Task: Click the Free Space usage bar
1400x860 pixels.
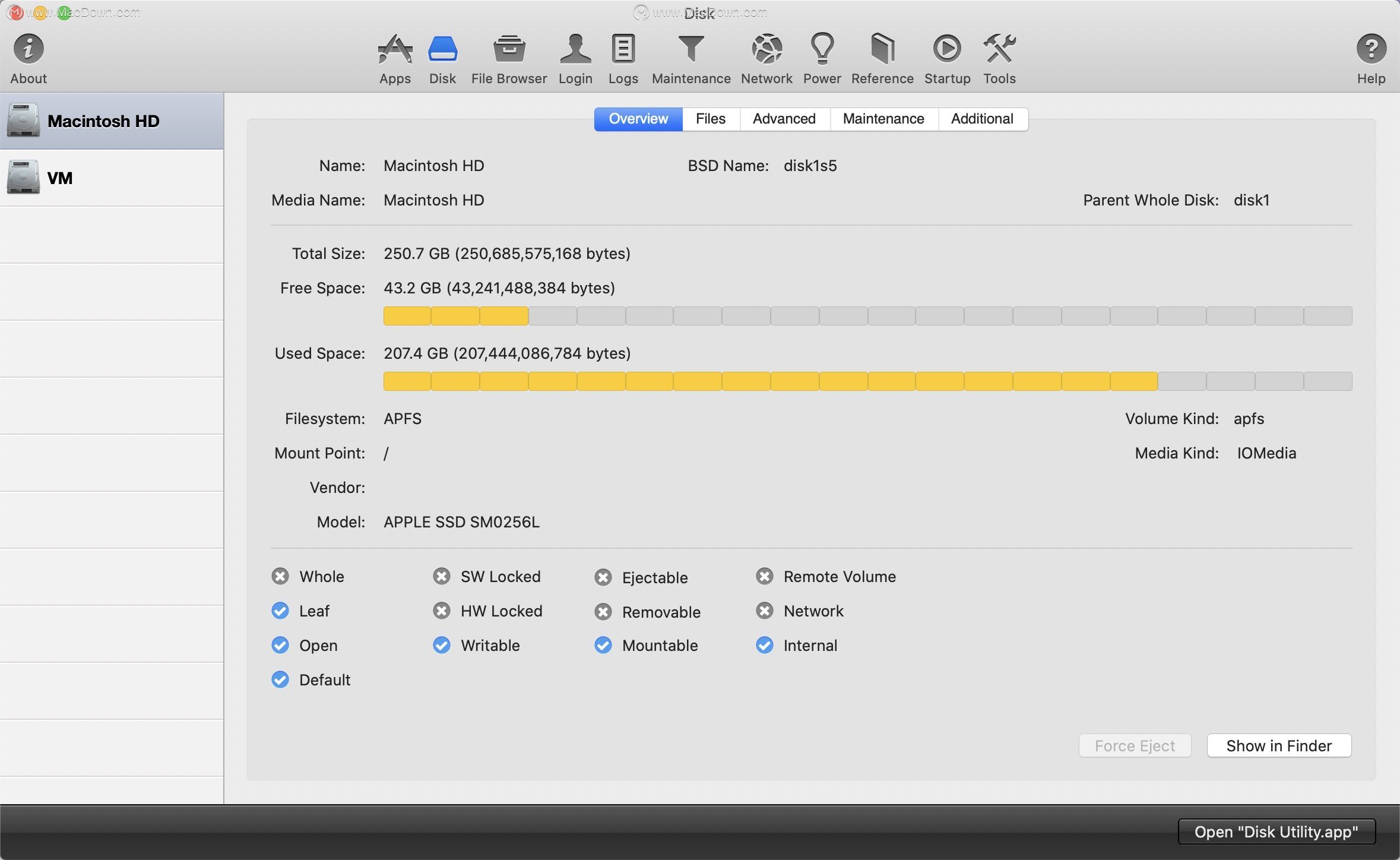Action: pyautogui.click(x=867, y=316)
